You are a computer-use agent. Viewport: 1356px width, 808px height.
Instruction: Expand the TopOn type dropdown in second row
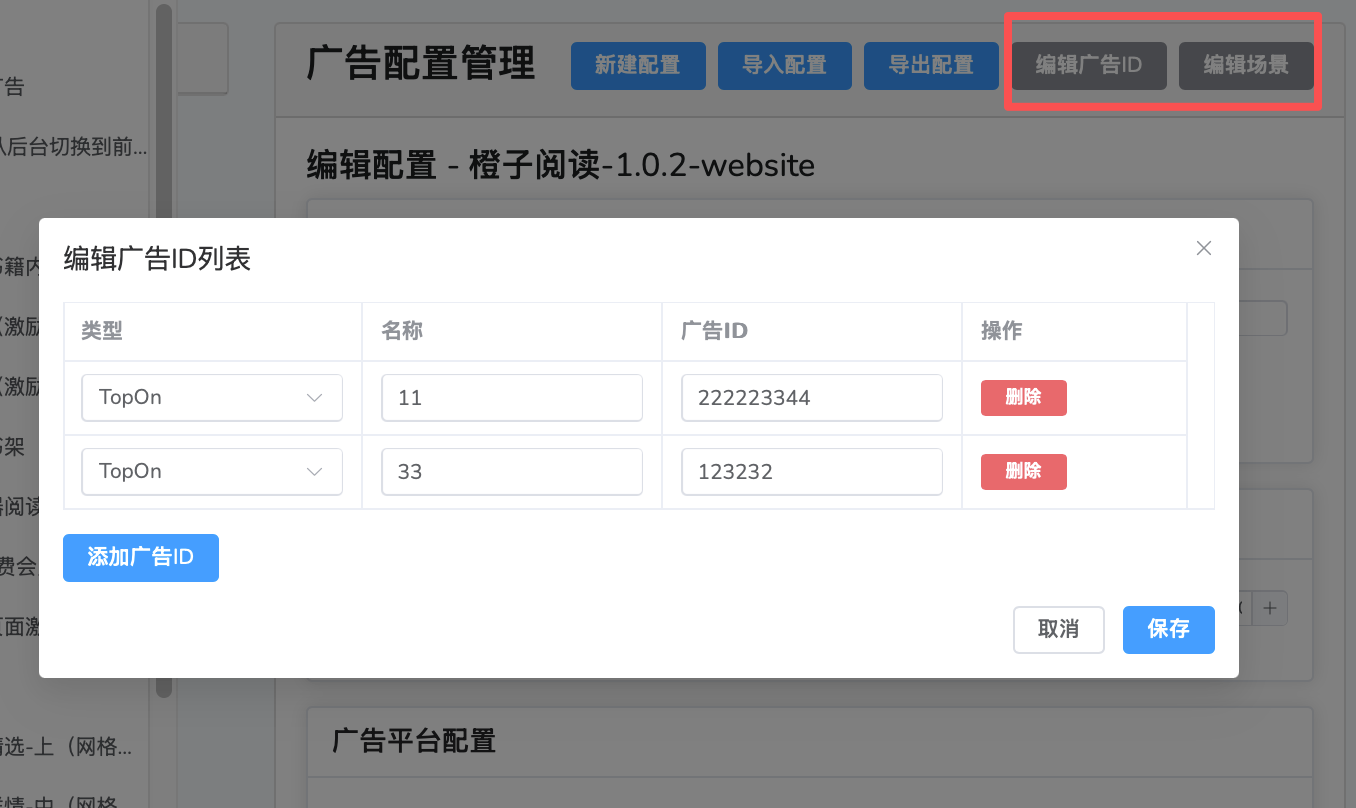(212, 472)
